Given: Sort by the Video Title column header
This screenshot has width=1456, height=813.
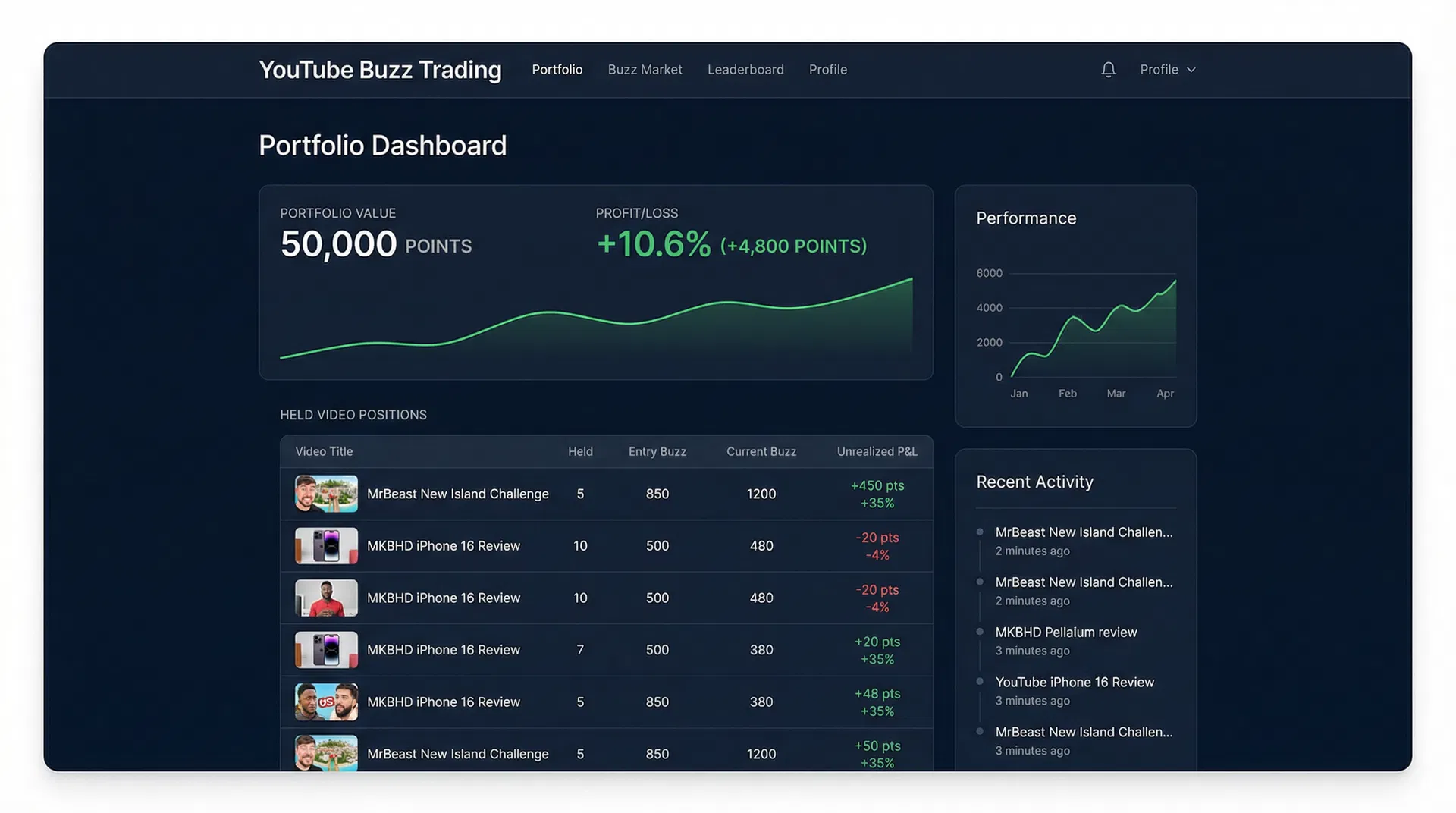Looking at the screenshot, I should click(324, 451).
